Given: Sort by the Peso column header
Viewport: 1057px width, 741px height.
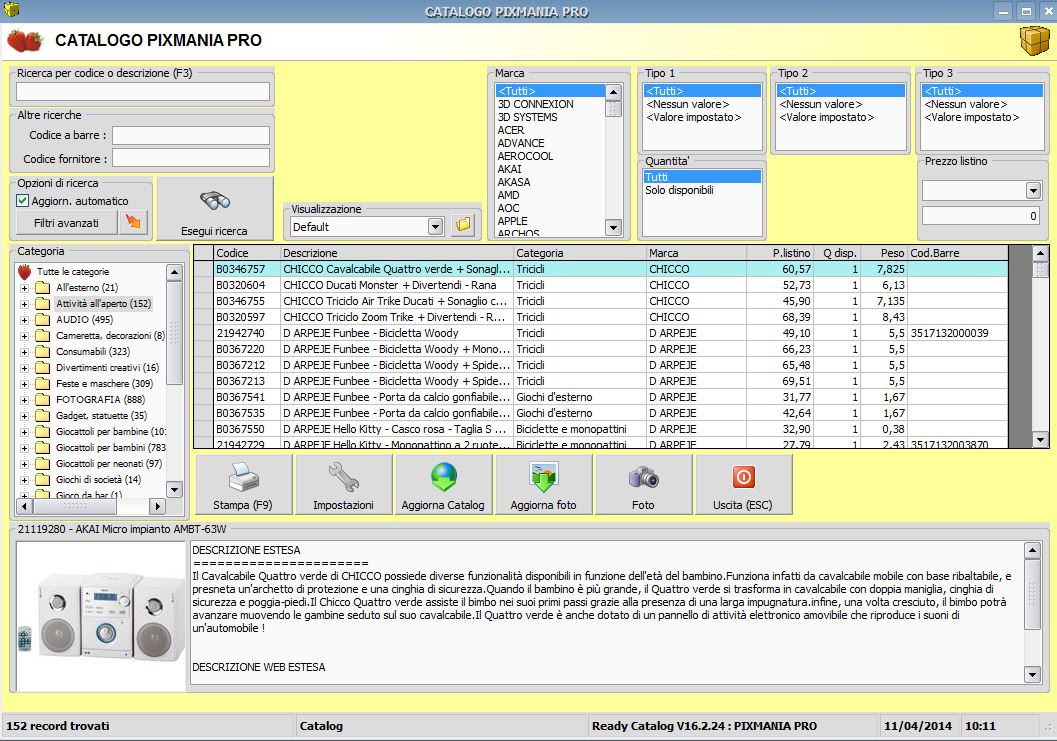Looking at the screenshot, I should point(884,253).
